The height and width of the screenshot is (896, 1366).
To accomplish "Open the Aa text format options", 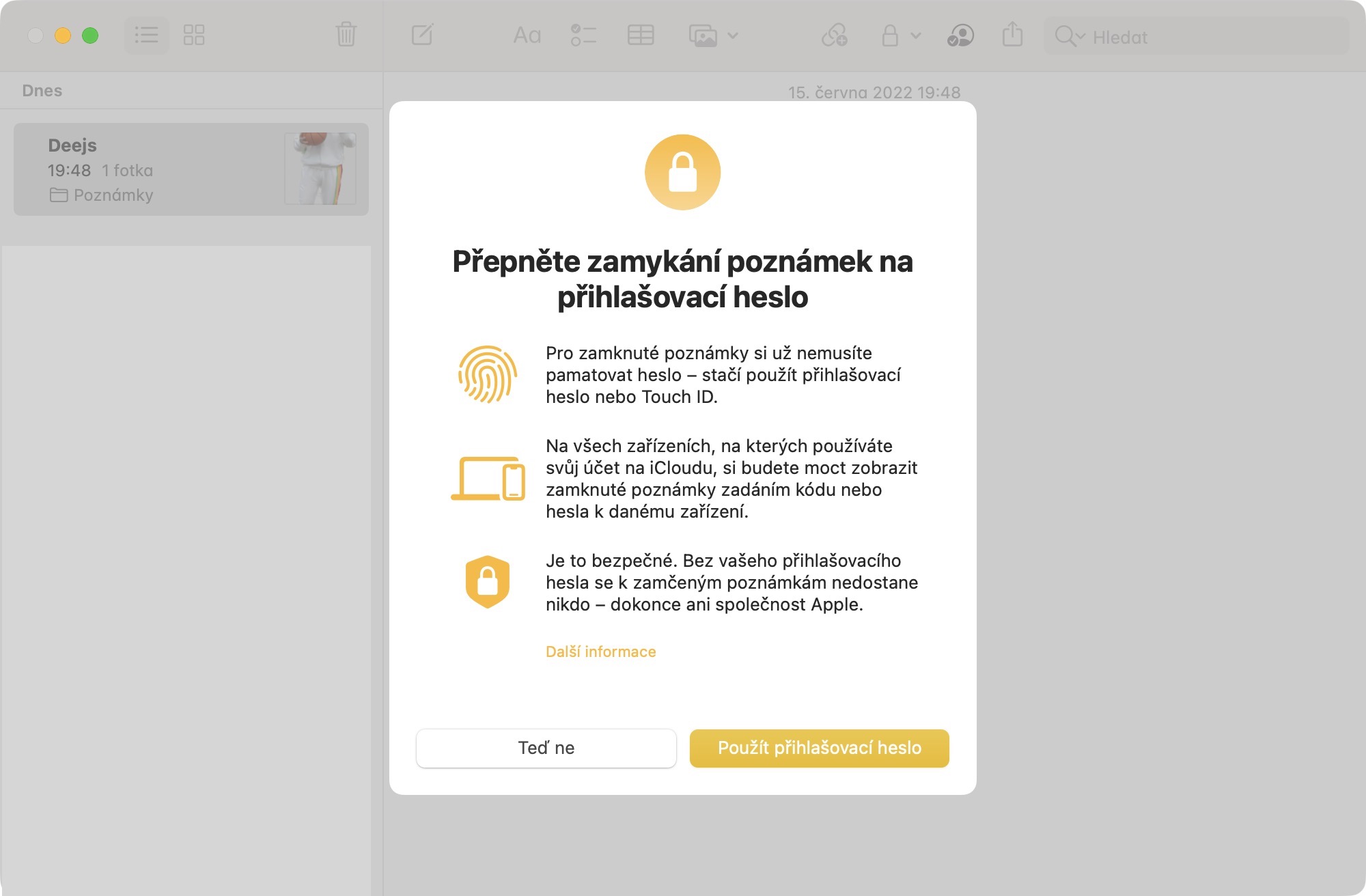I will pyautogui.click(x=527, y=35).
